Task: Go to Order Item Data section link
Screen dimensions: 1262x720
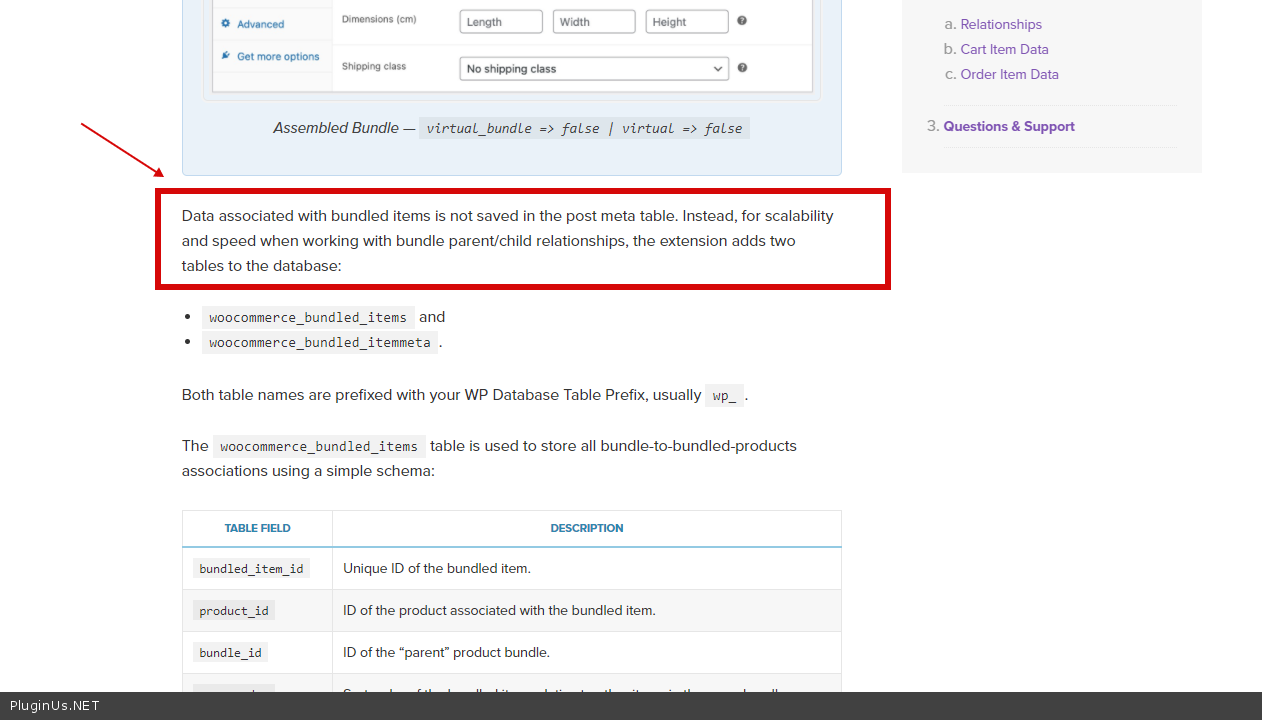Action: (x=1009, y=74)
